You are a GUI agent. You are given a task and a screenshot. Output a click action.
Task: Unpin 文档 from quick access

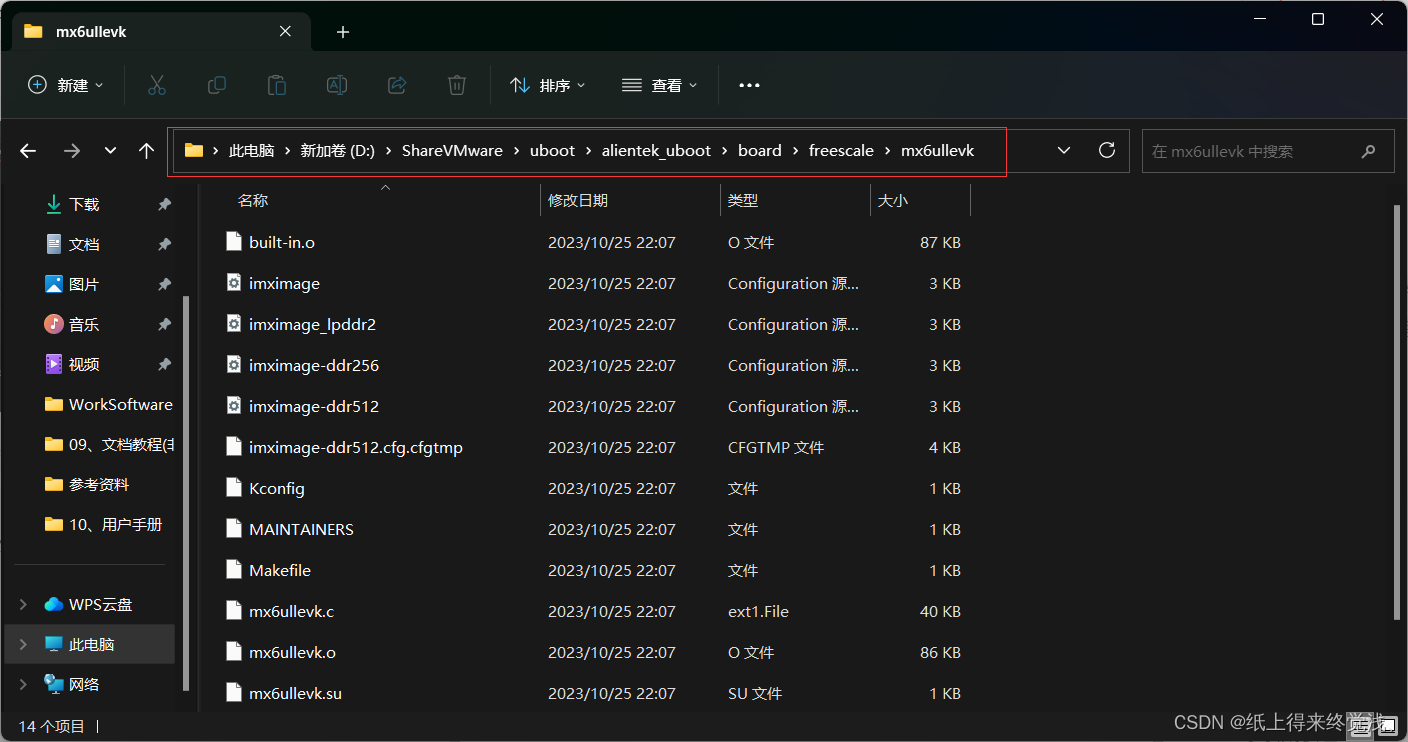click(x=164, y=244)
